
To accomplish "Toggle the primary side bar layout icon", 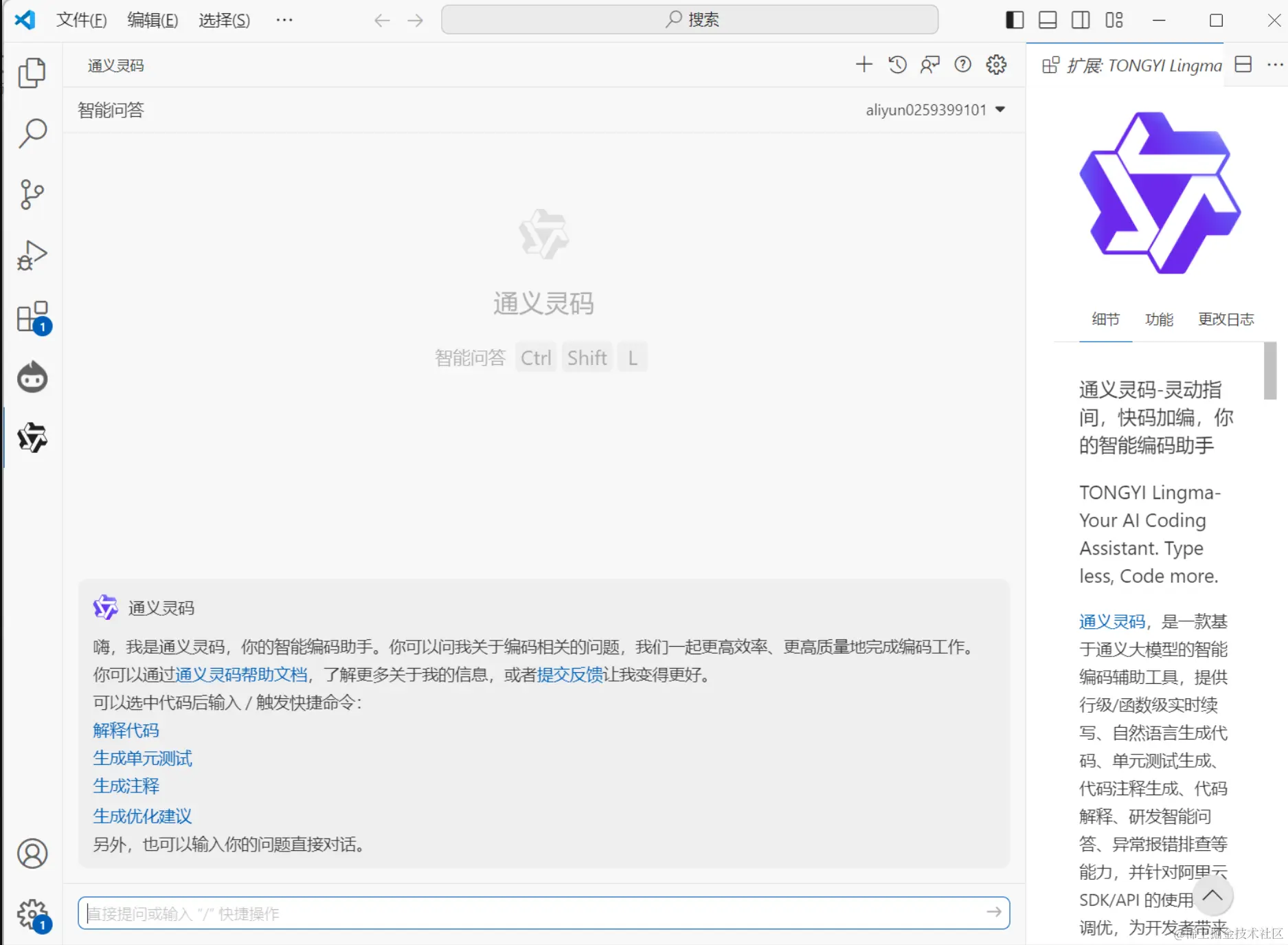I will [1015, 20].
